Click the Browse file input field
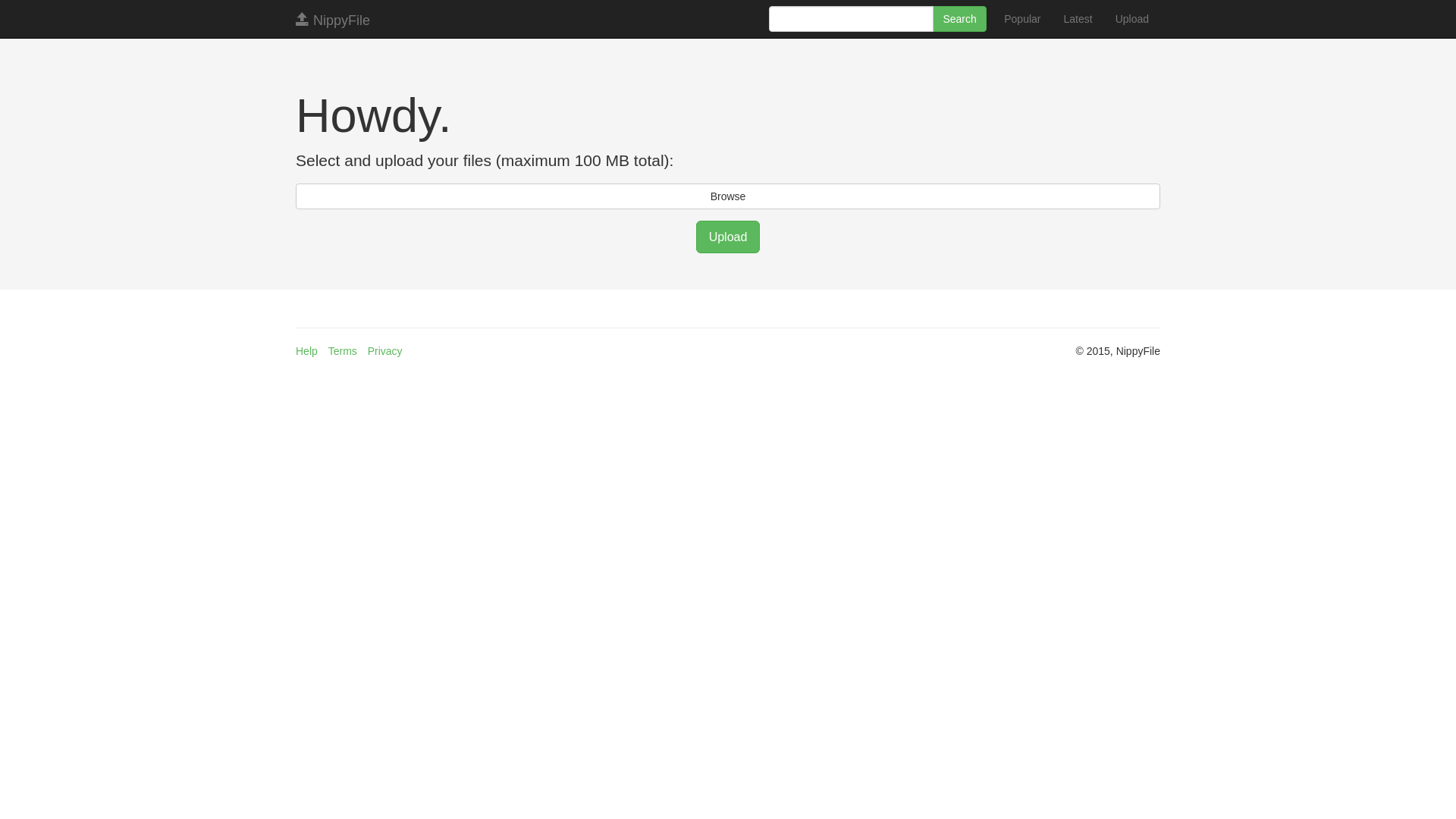Image resolution: width=1456 pixels, height=819 pixels. click(x=728, y=196)
